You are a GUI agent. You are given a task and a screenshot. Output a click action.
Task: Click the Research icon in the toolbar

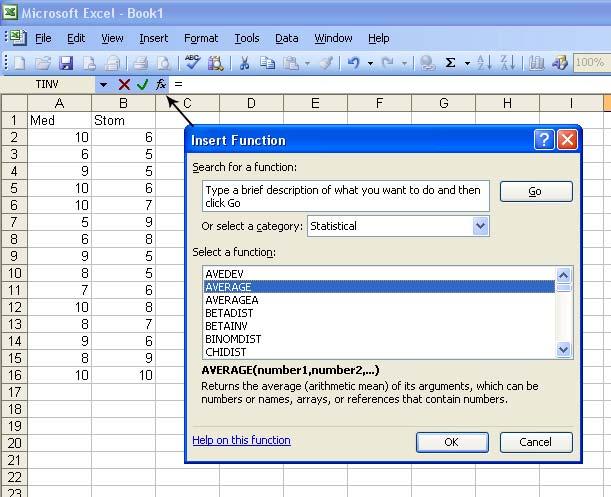215,63
